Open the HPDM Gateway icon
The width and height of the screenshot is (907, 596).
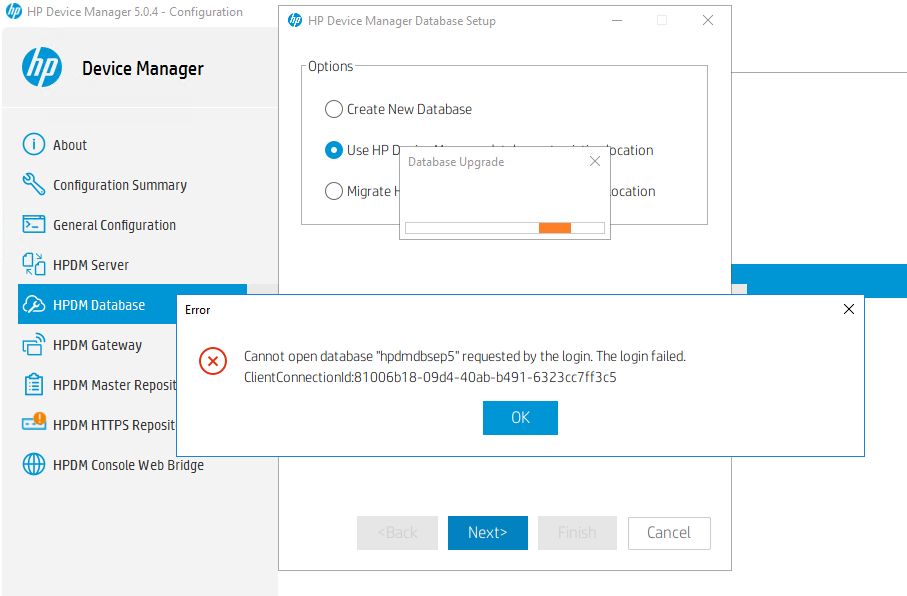(31, 344)
